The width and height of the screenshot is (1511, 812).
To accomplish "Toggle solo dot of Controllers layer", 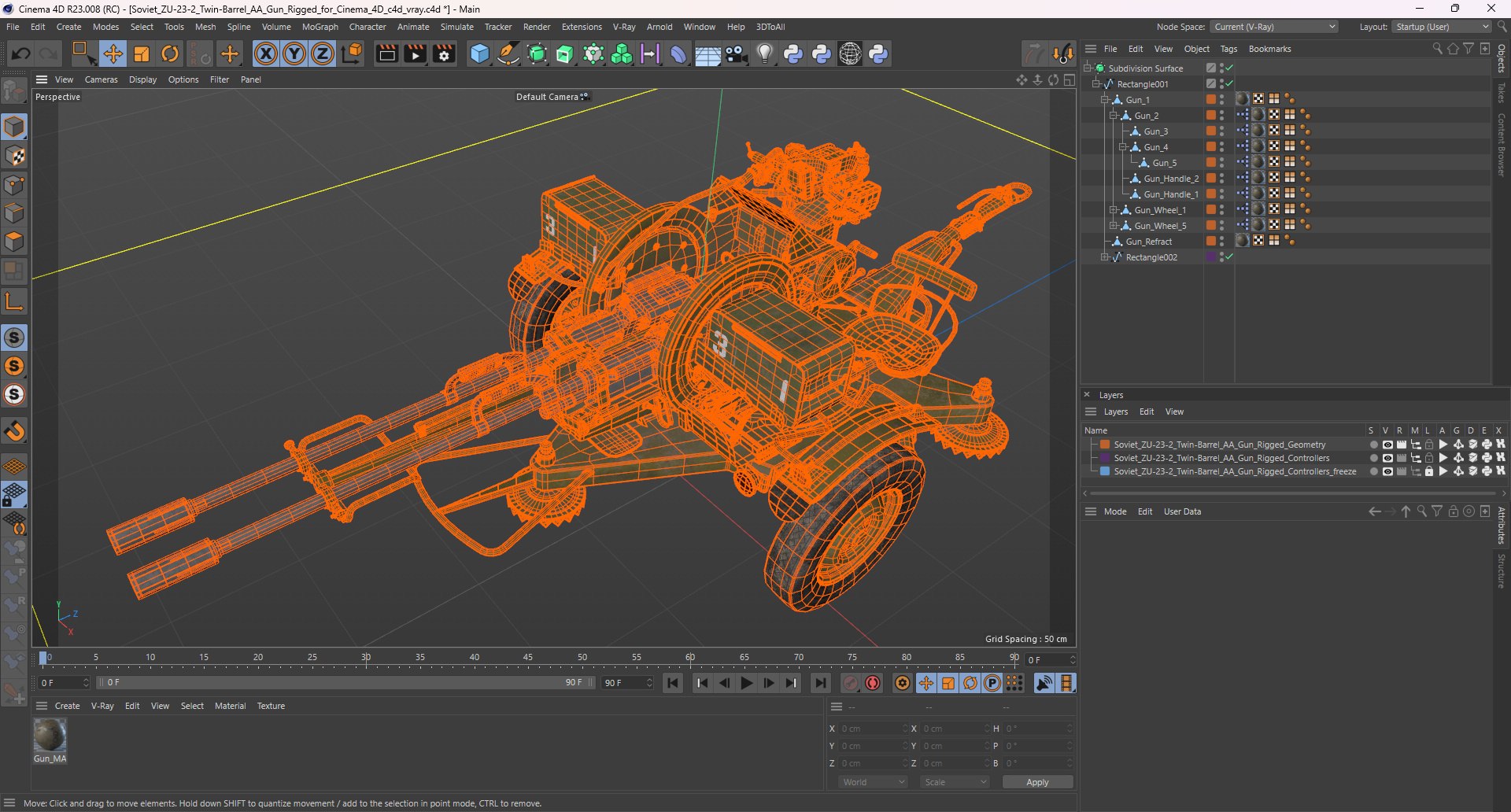I will (1373, 458).
